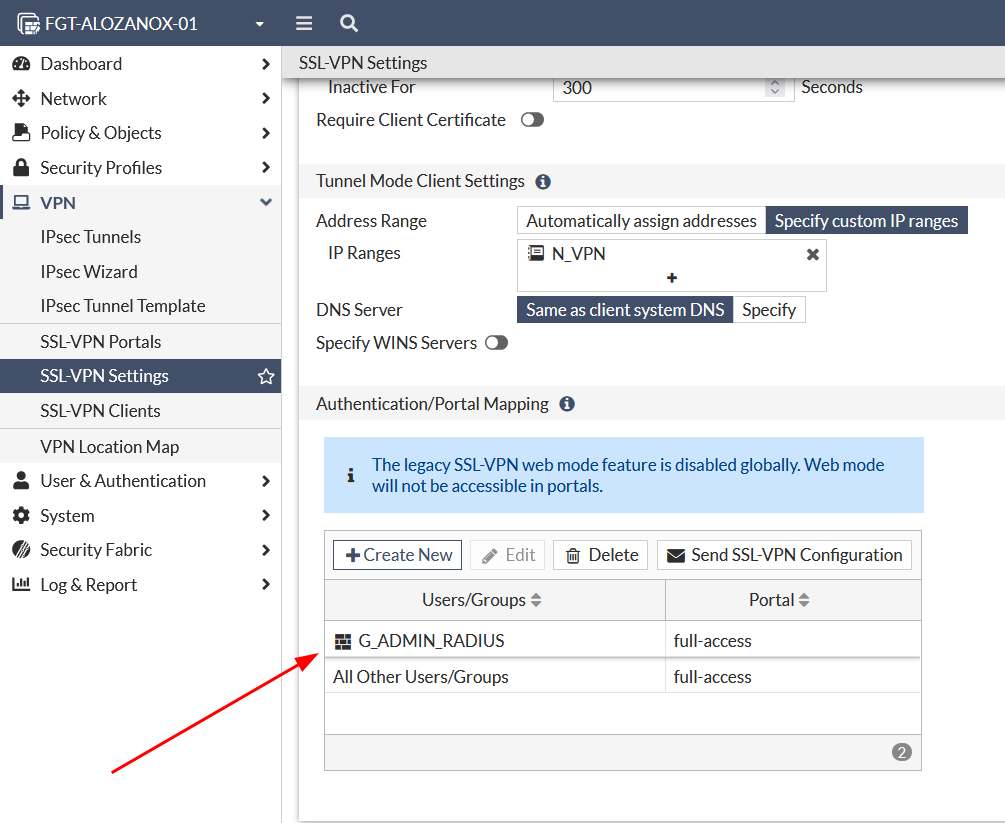1005x823 pixels.
Task: Enable Require Client Certificate toggle
Action: point(532,120)
